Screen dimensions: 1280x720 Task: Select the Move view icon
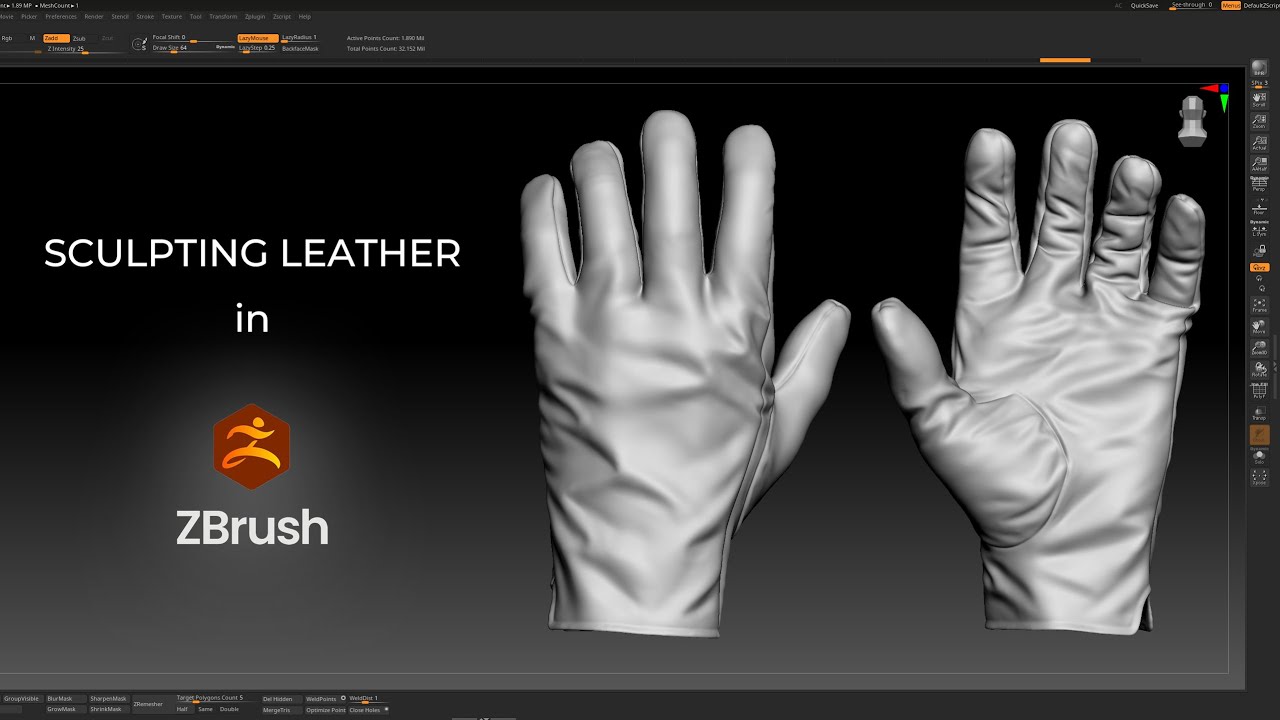tap(1259, 327)
